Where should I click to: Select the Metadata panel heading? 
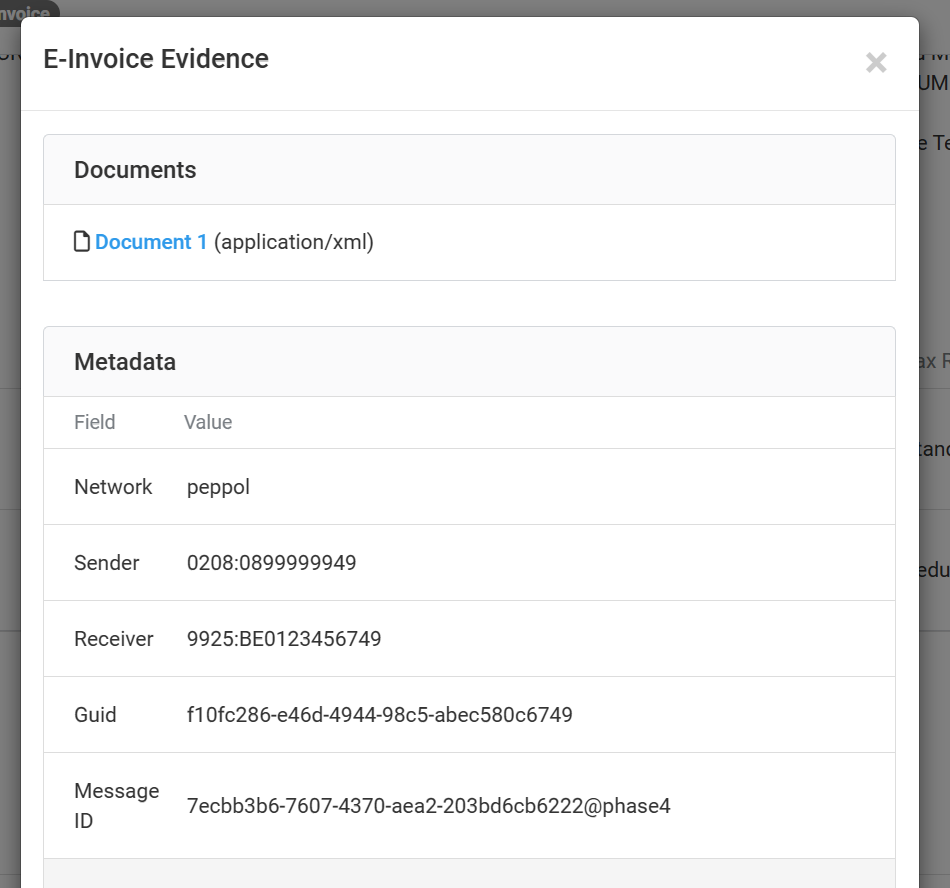(125, 362)
